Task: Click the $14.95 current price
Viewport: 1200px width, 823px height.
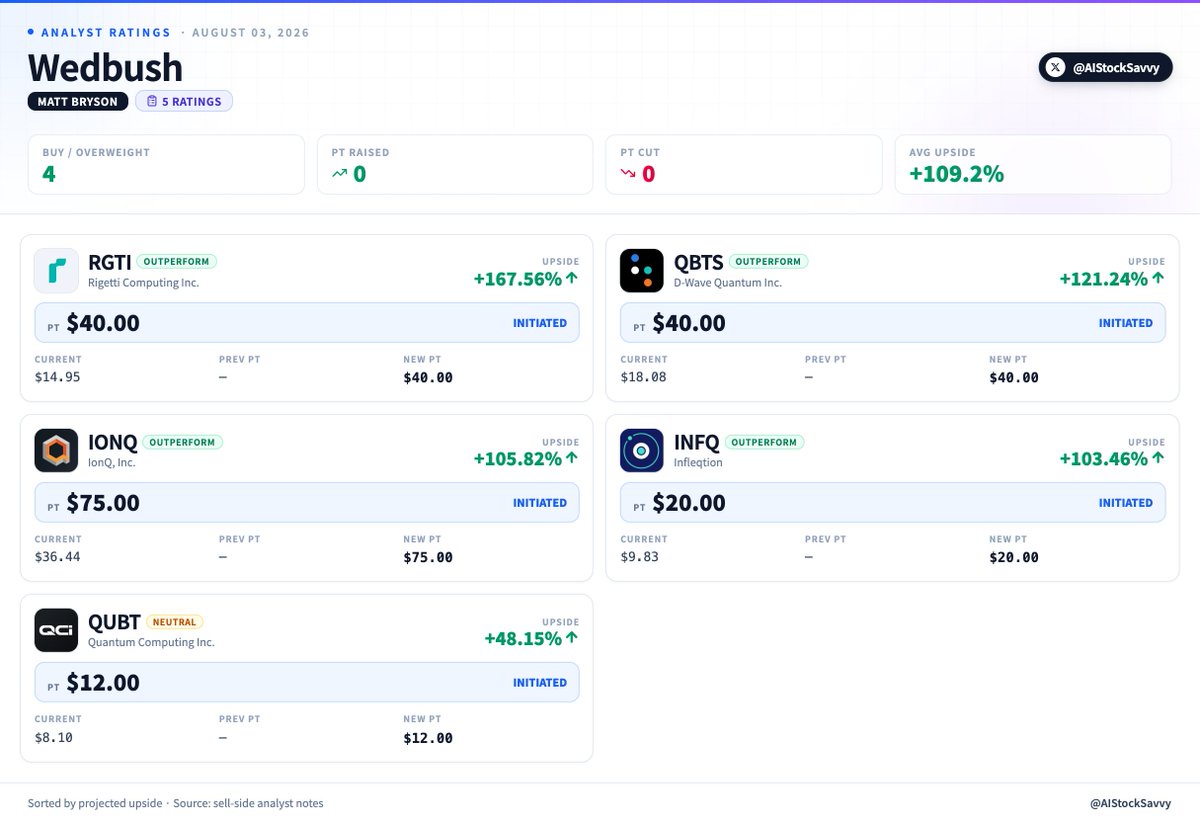Action: tap(58, 378)
